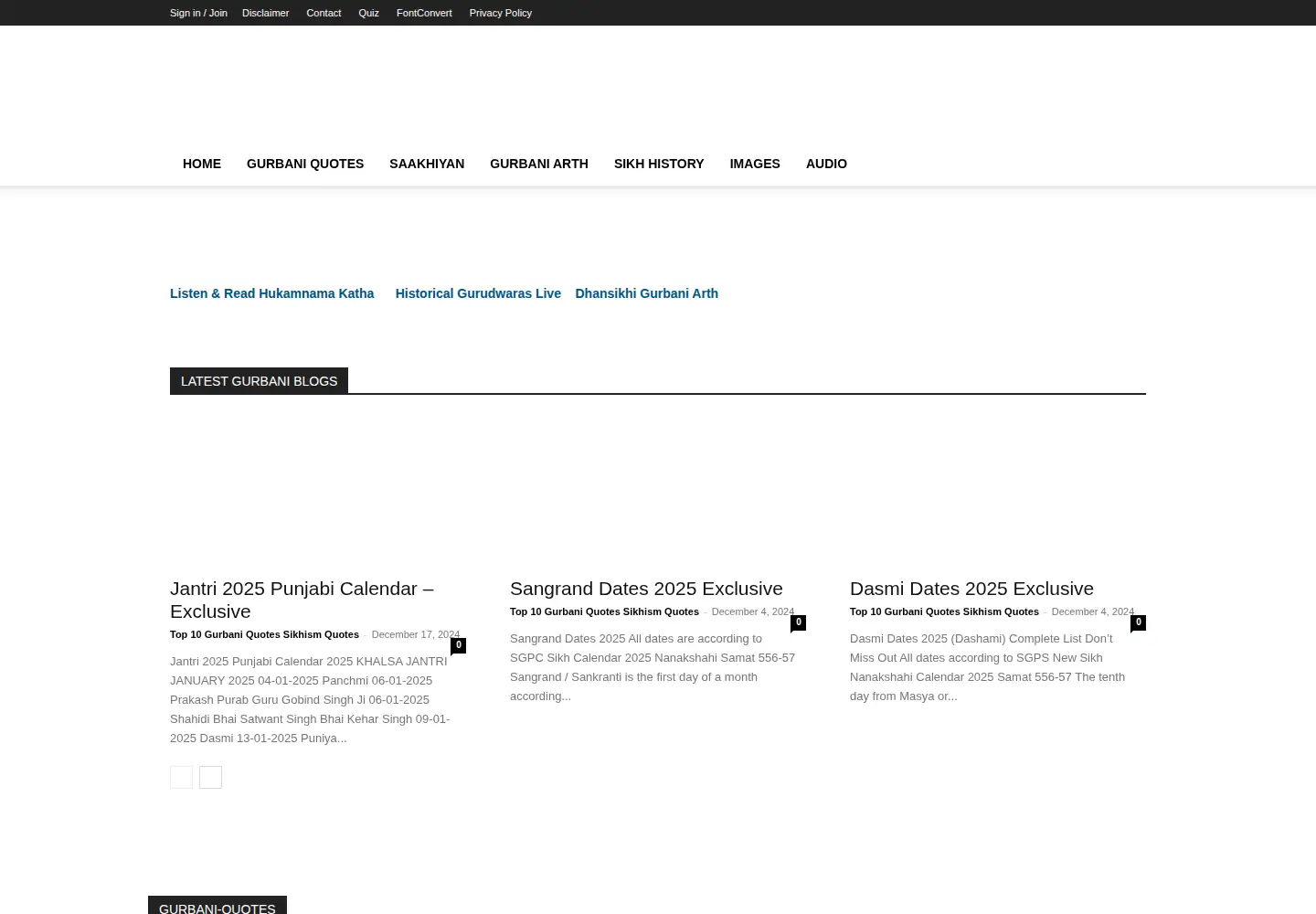The image size is (1316, 914).
Task: Open Sangrand Dates 2025 Exclusive article
Action: point(646,589)
